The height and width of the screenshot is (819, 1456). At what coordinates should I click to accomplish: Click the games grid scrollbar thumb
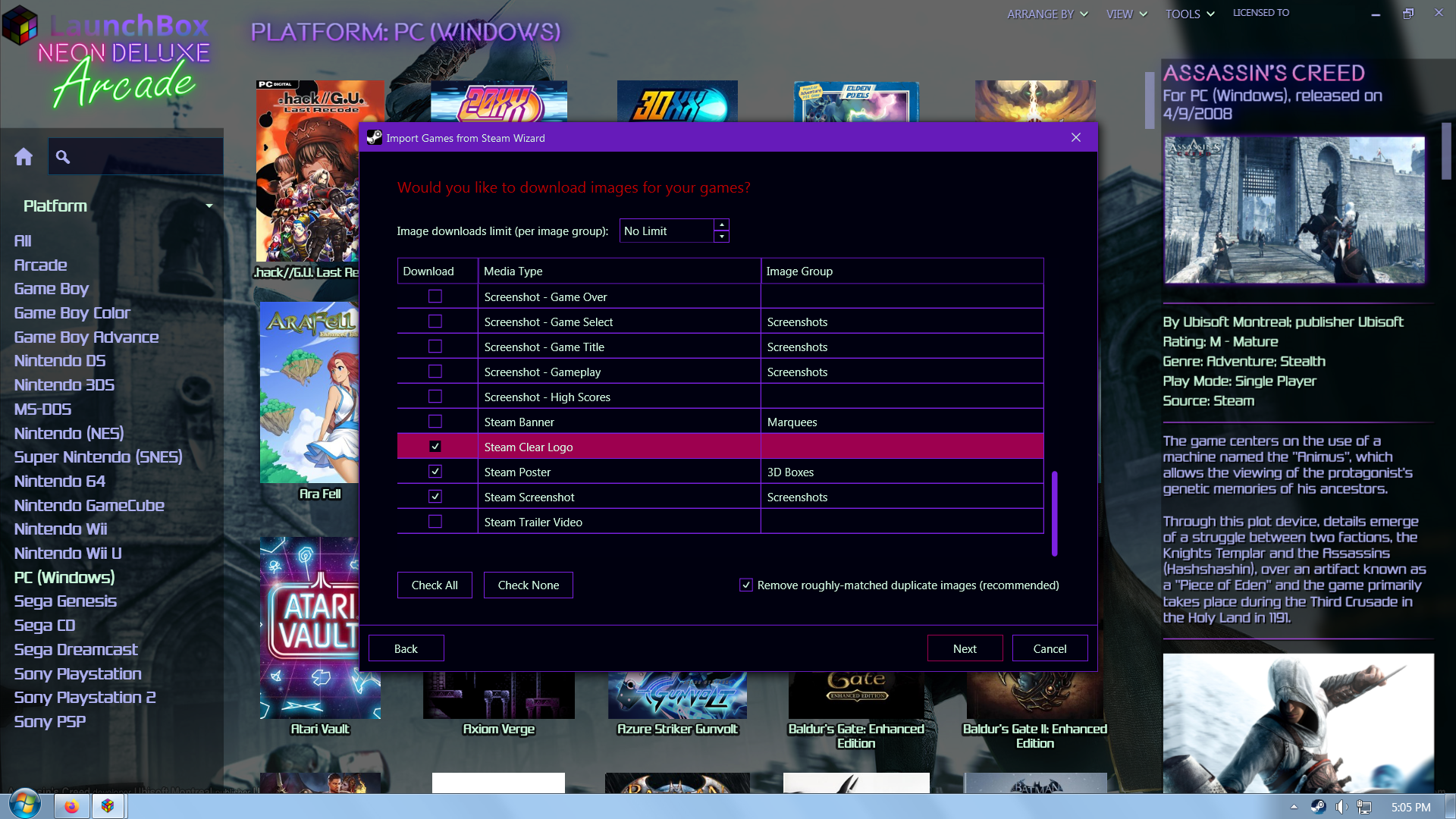1150,100
